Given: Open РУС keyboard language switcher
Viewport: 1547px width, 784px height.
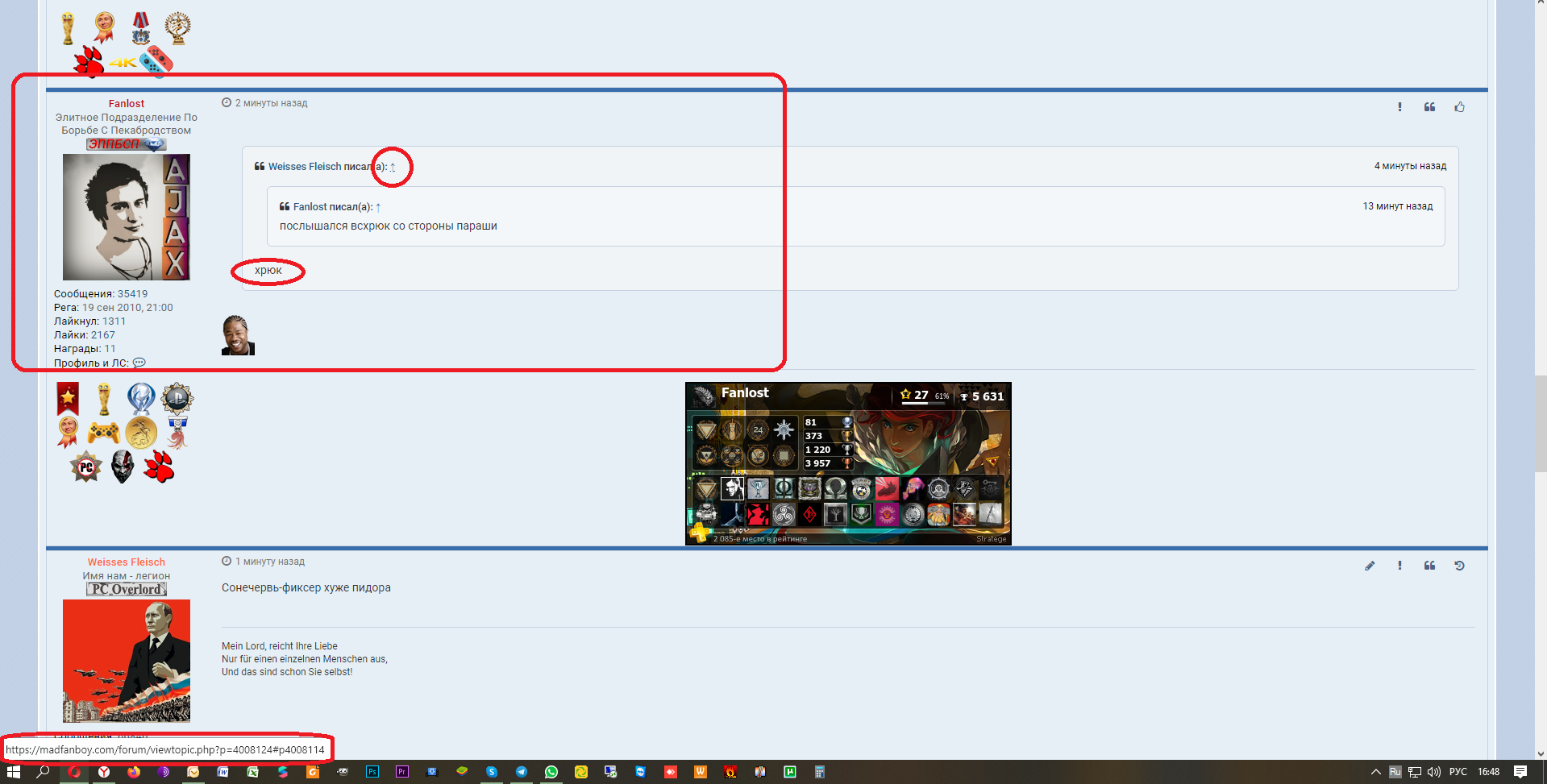Looking at the screenshot, I should click(1458, 772).
